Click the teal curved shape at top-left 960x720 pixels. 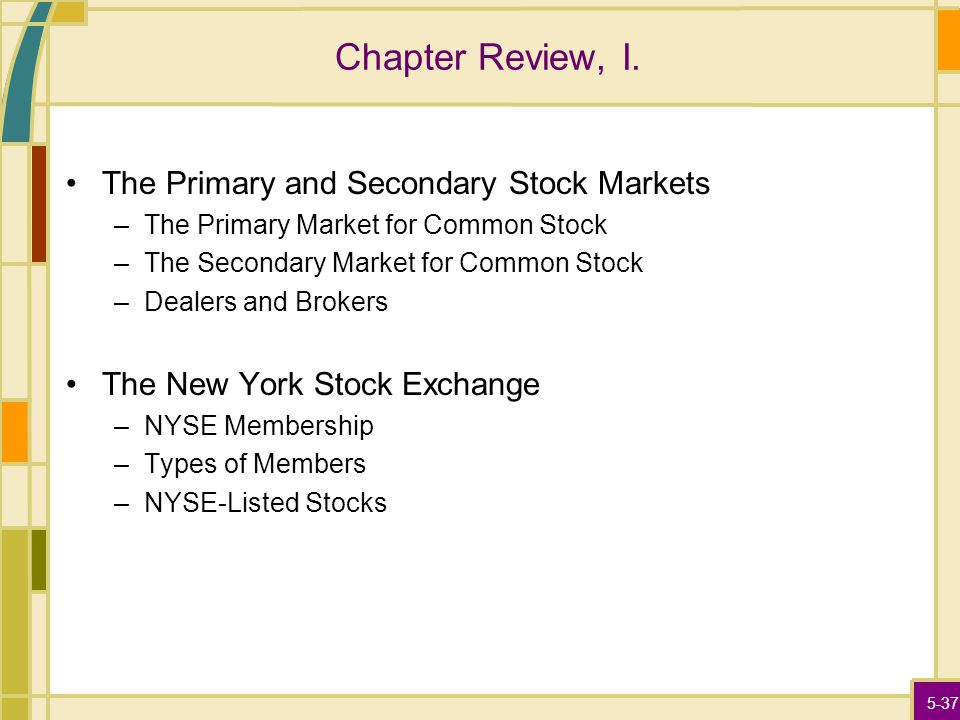coord(23,73)
